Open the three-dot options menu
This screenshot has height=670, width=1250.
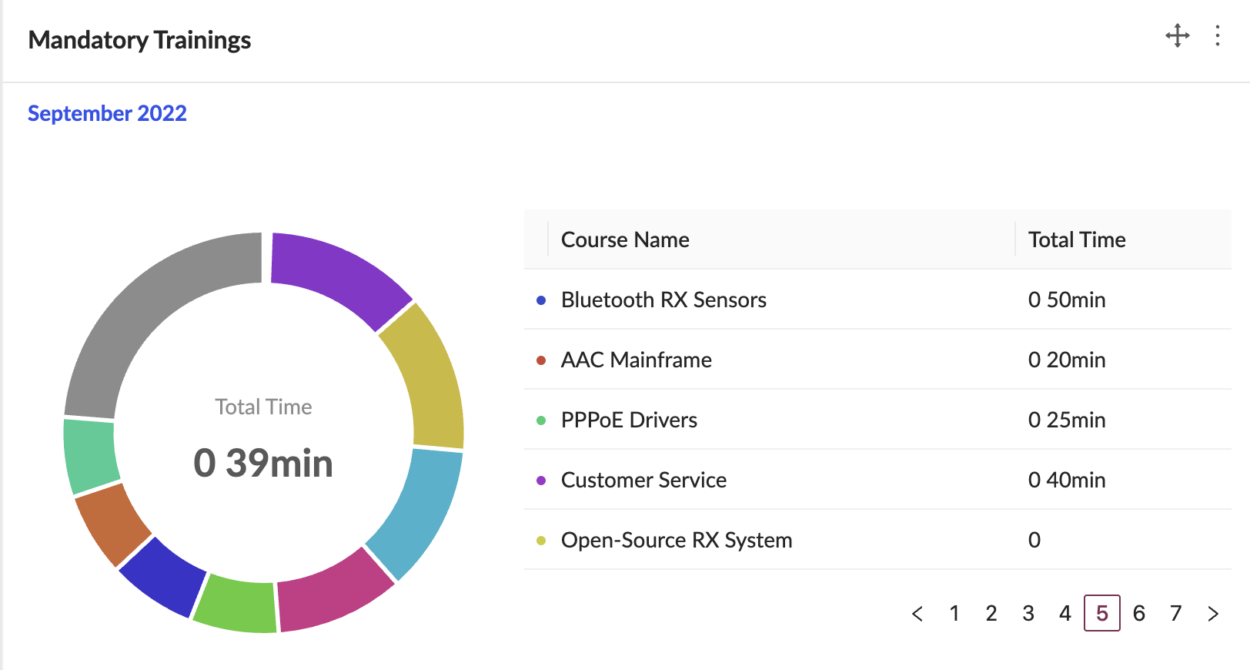[x=1217, y=37]
